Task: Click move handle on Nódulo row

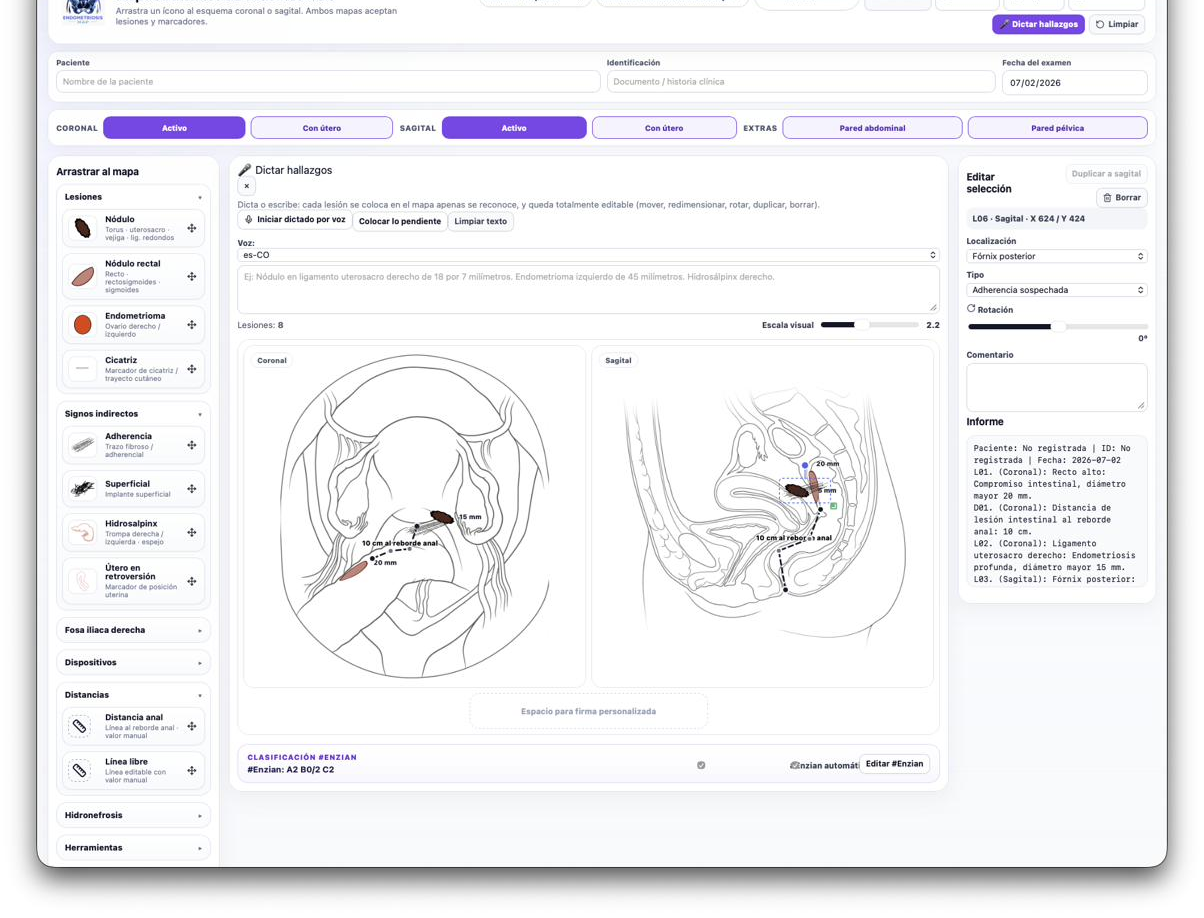Action: (191, 228)
